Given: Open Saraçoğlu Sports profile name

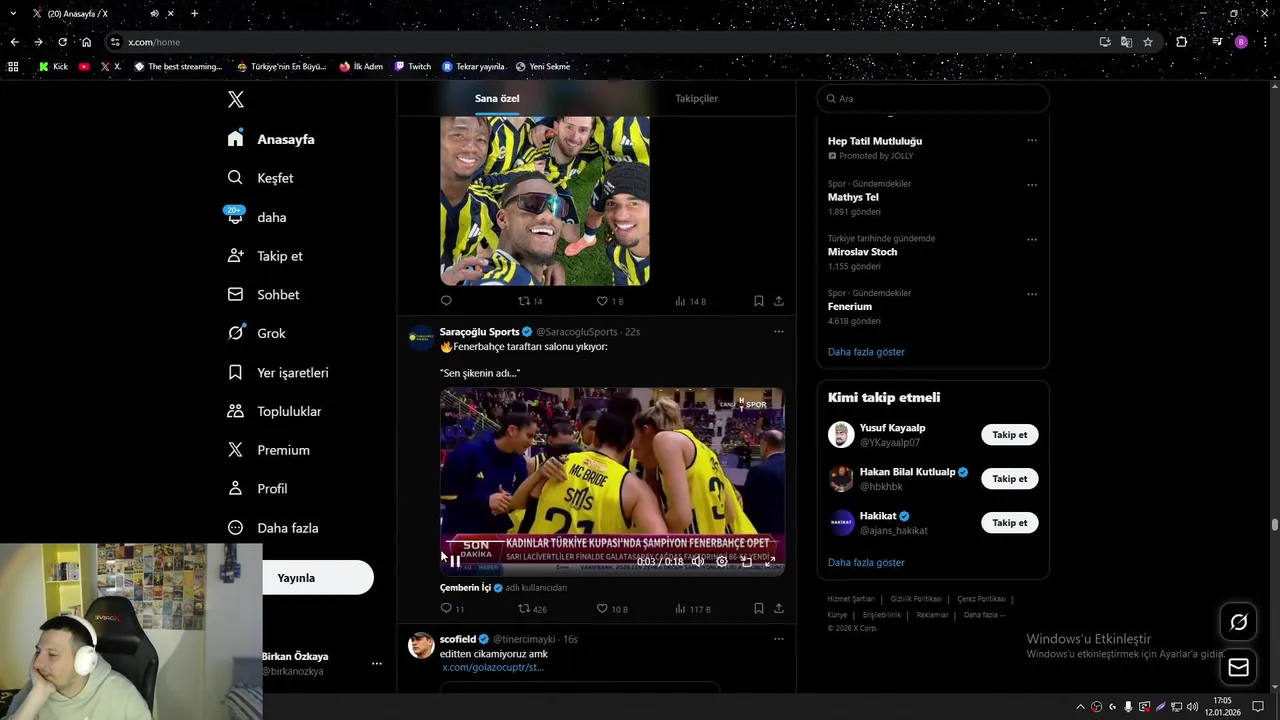Looking at the screenshot, I should tap(479, 332).
